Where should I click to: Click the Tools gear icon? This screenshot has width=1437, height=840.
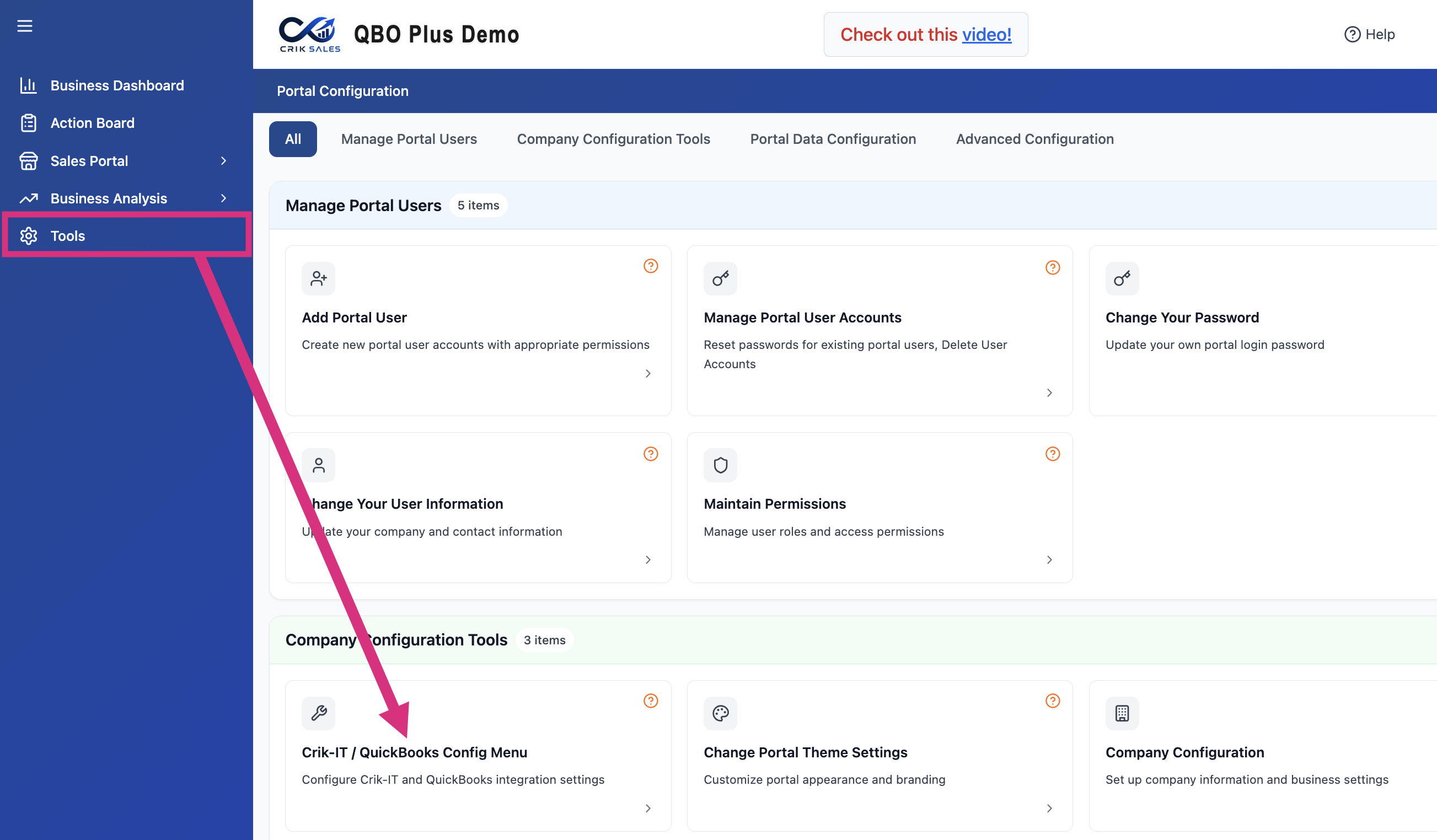click(29, 236)
